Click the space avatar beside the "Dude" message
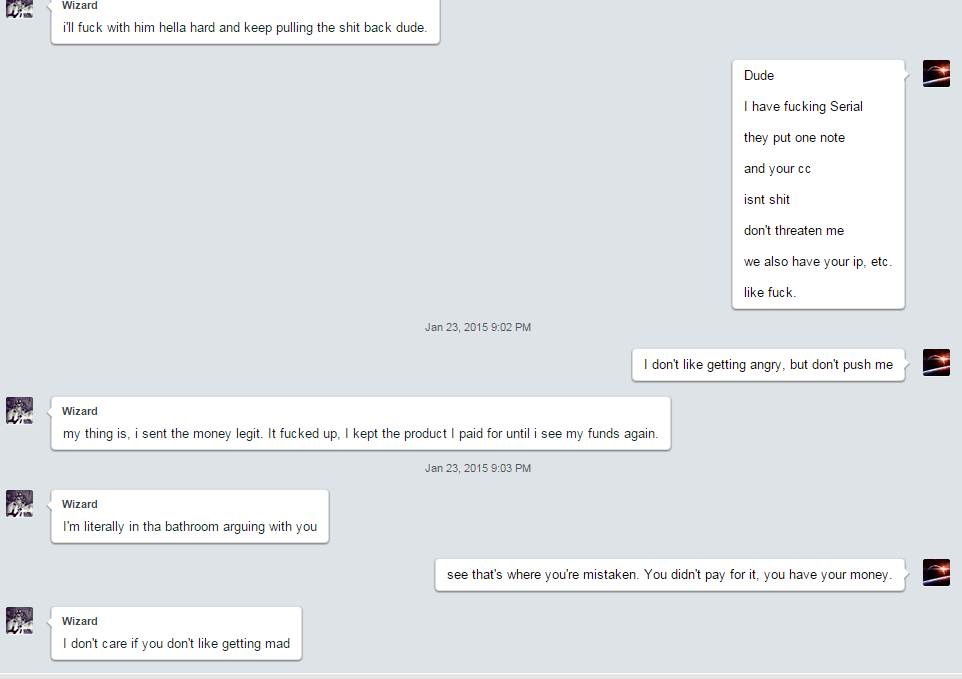 pos(936,74)
